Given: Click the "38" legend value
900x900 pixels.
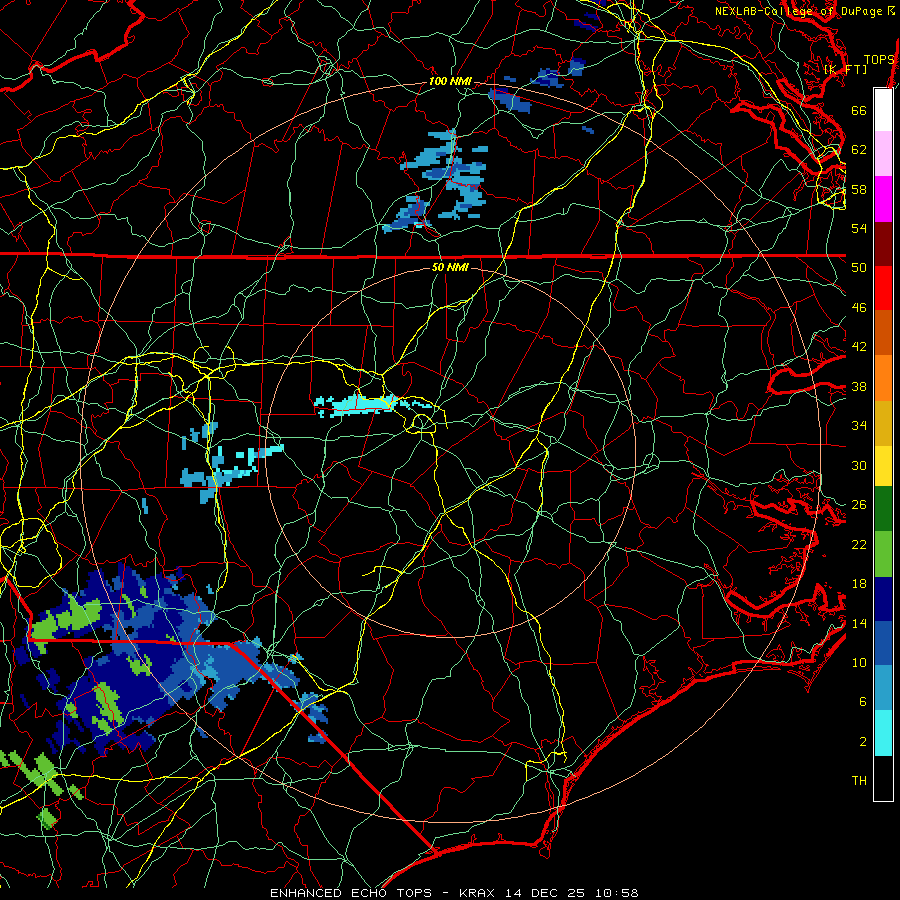Looking at the screenshot, I should [859, 386].
